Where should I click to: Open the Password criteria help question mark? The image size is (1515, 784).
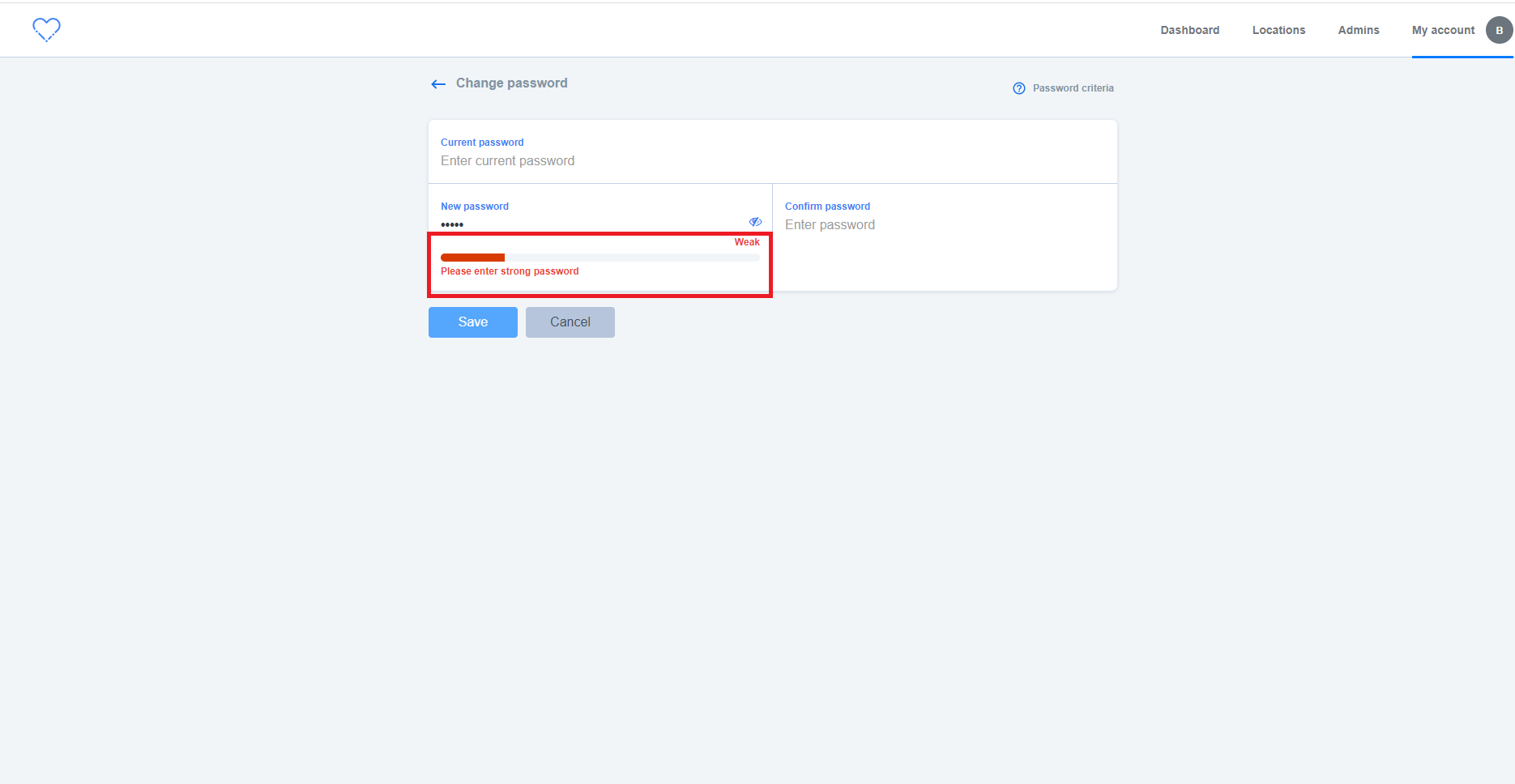(1018, 87)
